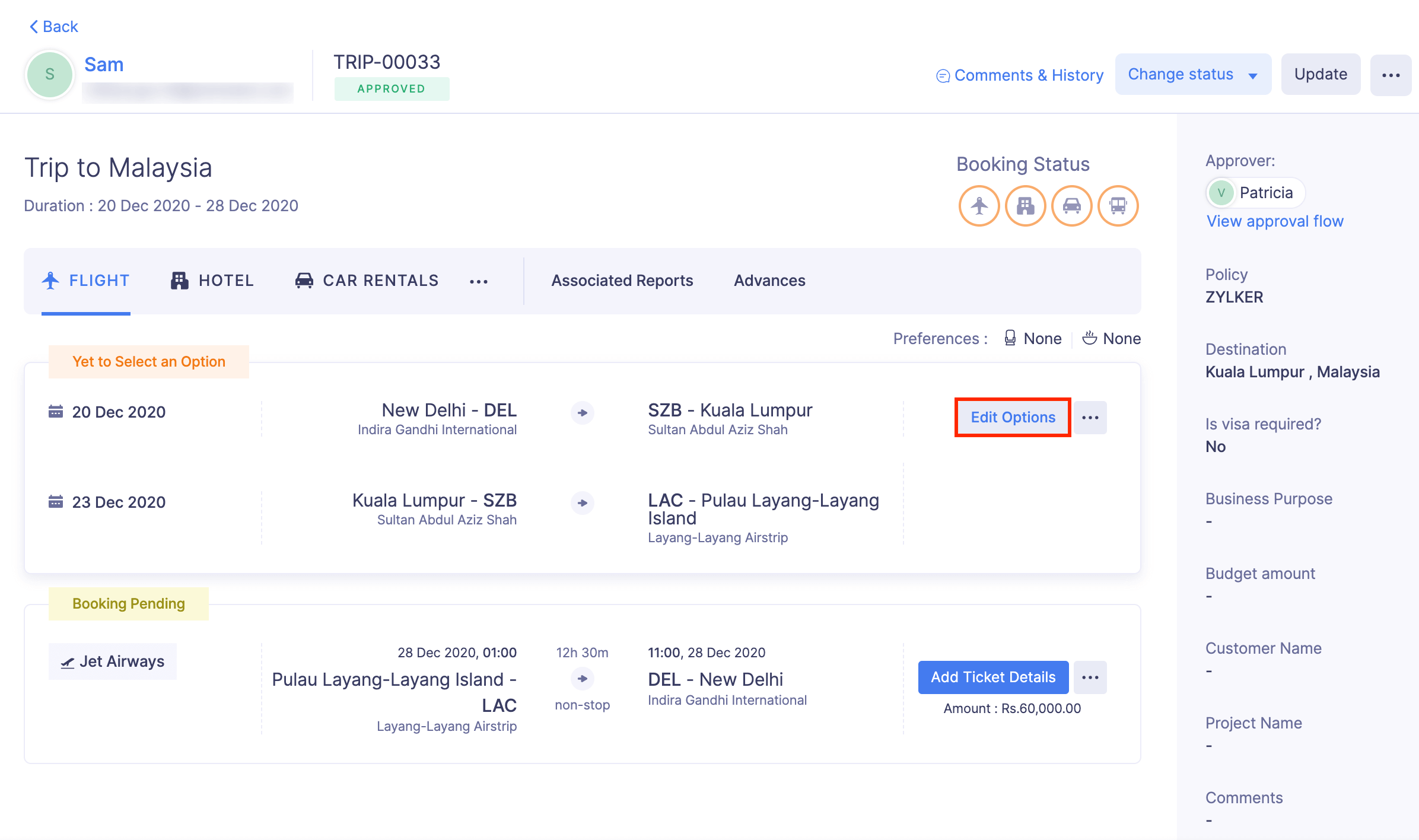Click the seat preference icon

tap(1010, 338)
